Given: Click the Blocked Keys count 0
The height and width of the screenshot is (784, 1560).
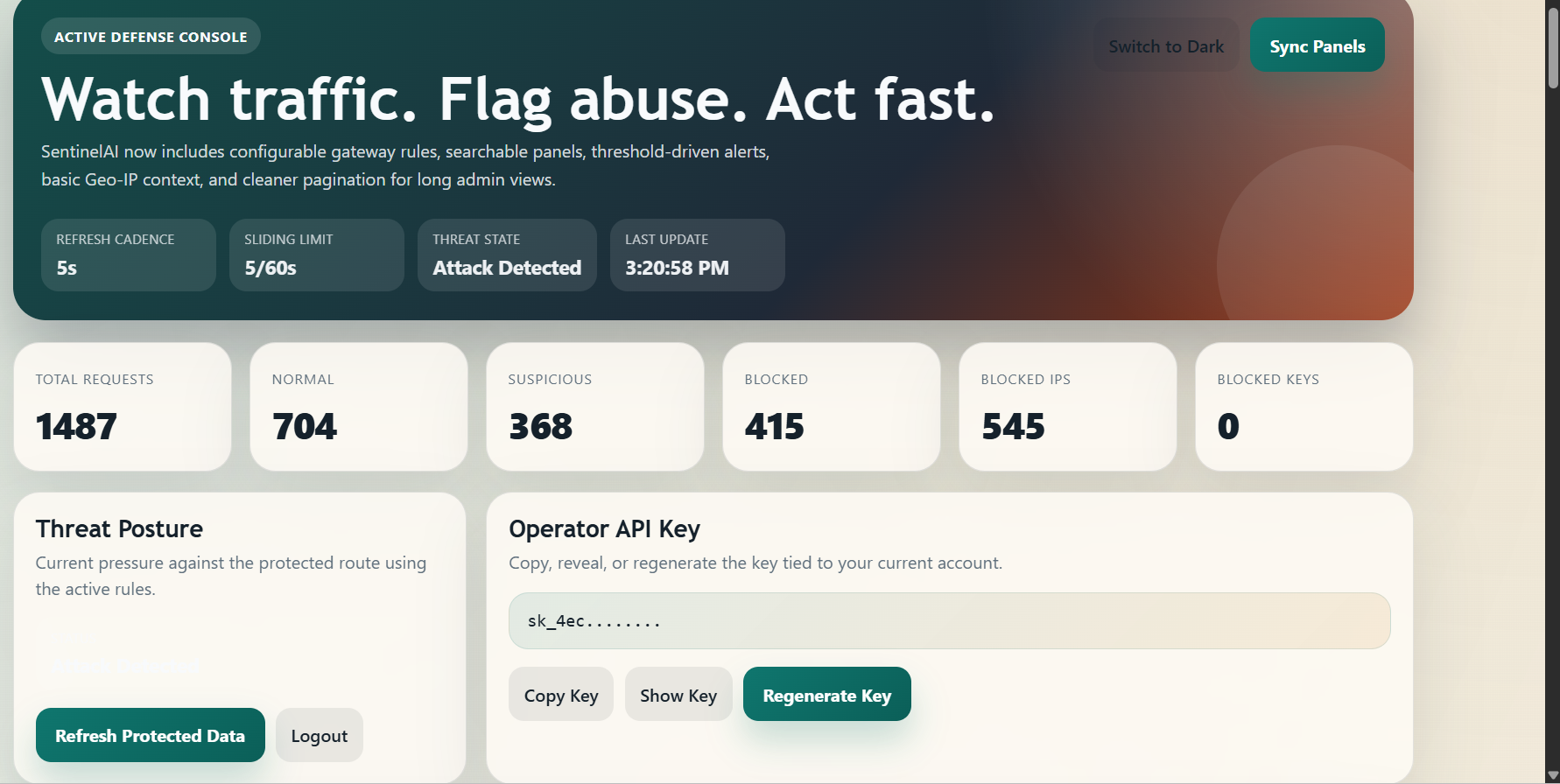Looking at the screenshot, I should [1228, 427].
